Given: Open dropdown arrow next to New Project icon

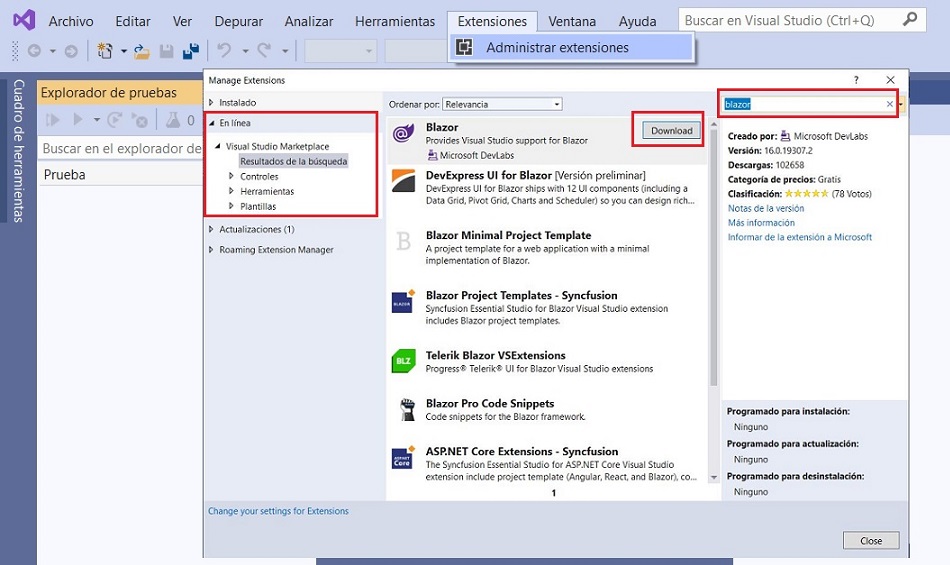Looking at the screenshot, I should [123, 51].
